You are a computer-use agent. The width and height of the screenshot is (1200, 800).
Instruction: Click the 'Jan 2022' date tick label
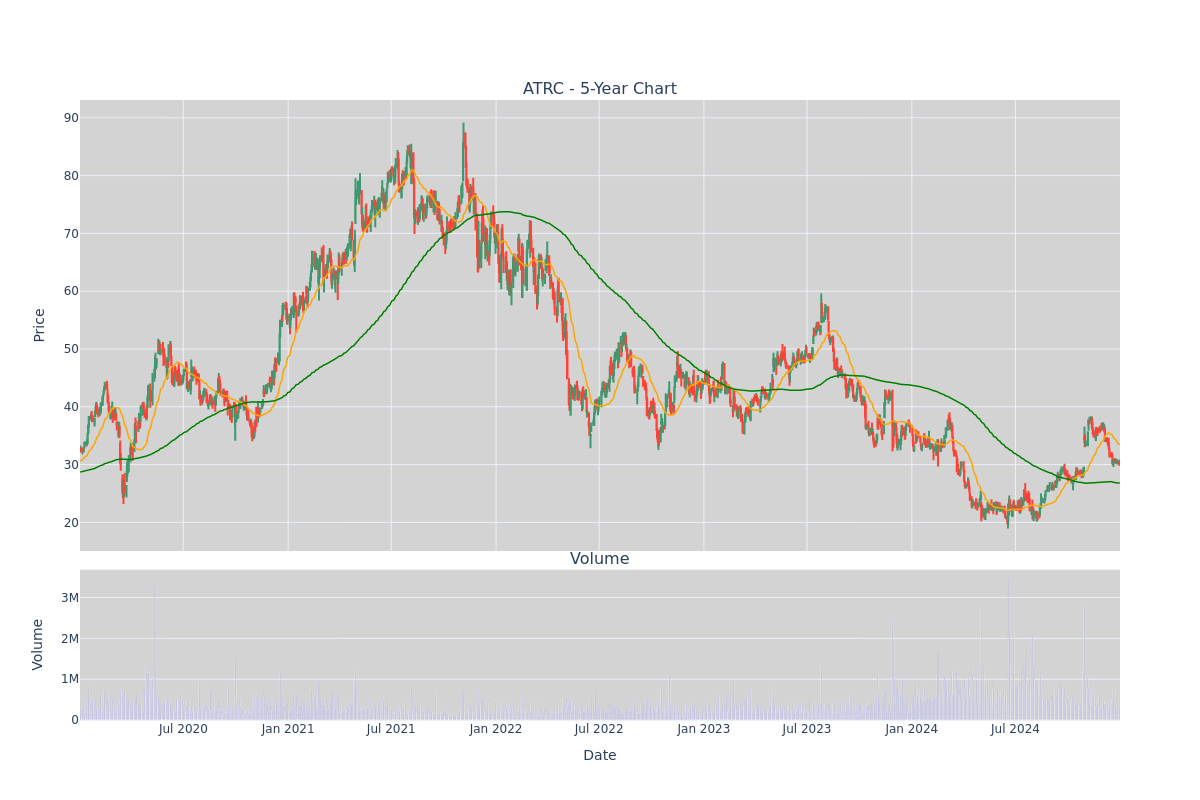pyautogui.click(x=496, y=729)
